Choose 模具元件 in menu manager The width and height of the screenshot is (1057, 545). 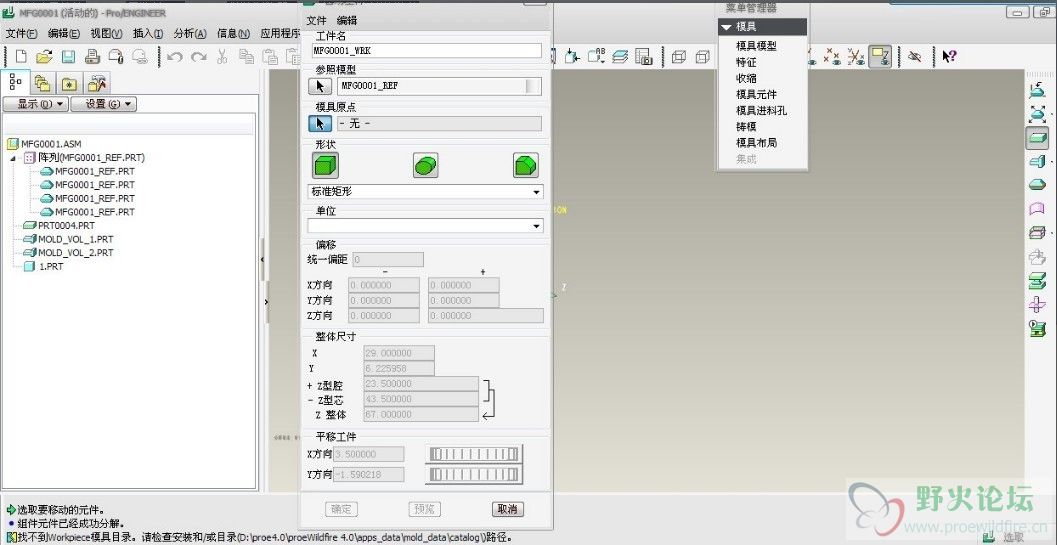pyautogui.click(x=756, y=94)
